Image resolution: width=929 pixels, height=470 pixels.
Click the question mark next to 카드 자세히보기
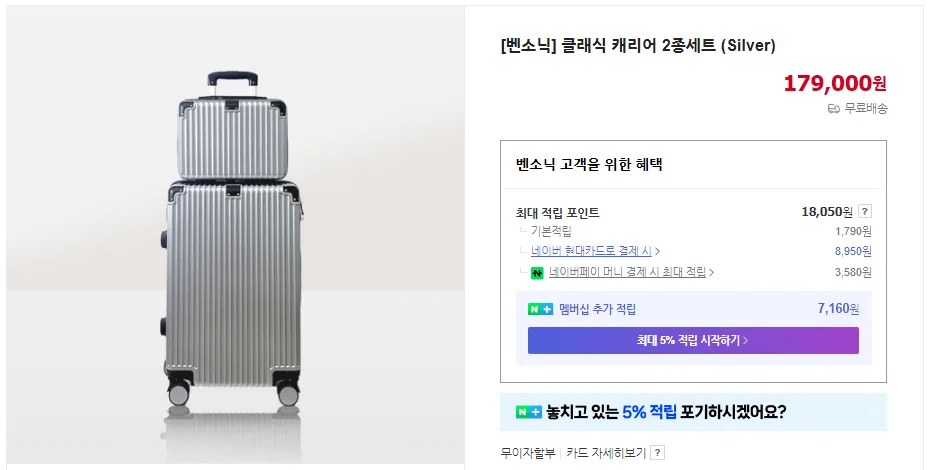pos(657,453)
